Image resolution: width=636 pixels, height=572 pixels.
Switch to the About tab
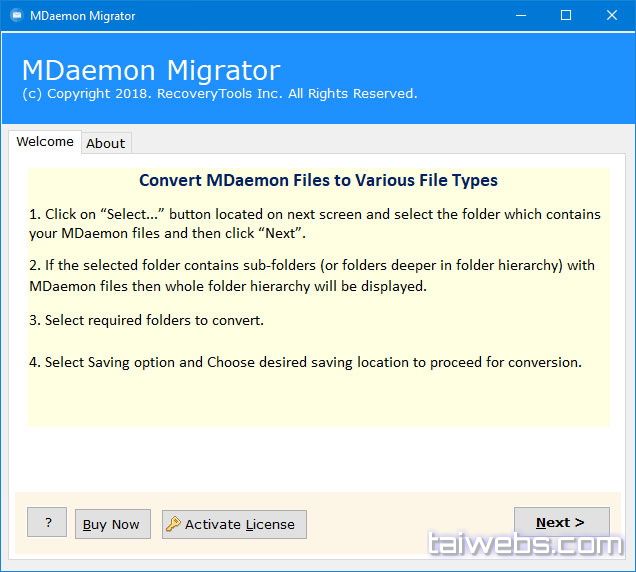point(106,143)
